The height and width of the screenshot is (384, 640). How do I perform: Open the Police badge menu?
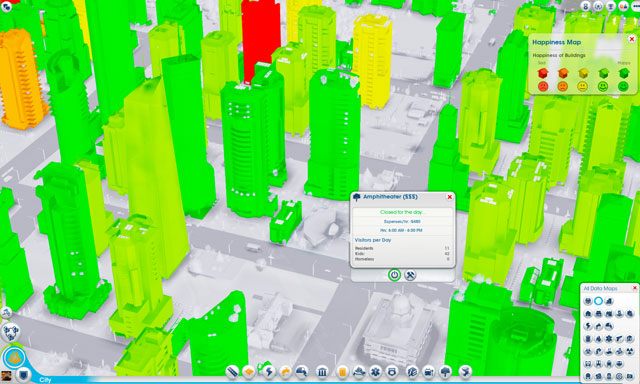(392, 372)
